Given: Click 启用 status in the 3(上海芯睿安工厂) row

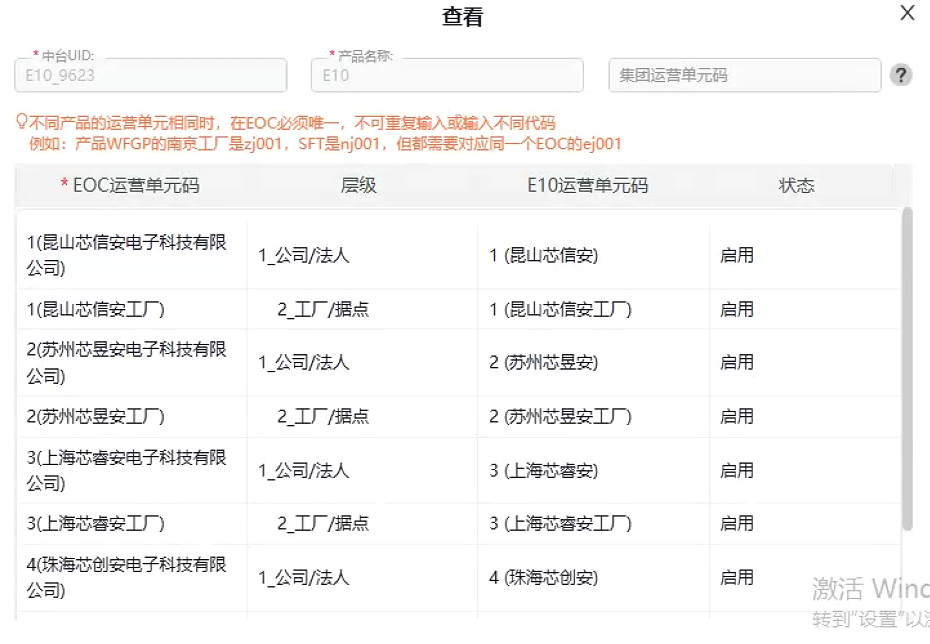Looking at the screenshot, I should pyautogui.click(x=737, y=524).
